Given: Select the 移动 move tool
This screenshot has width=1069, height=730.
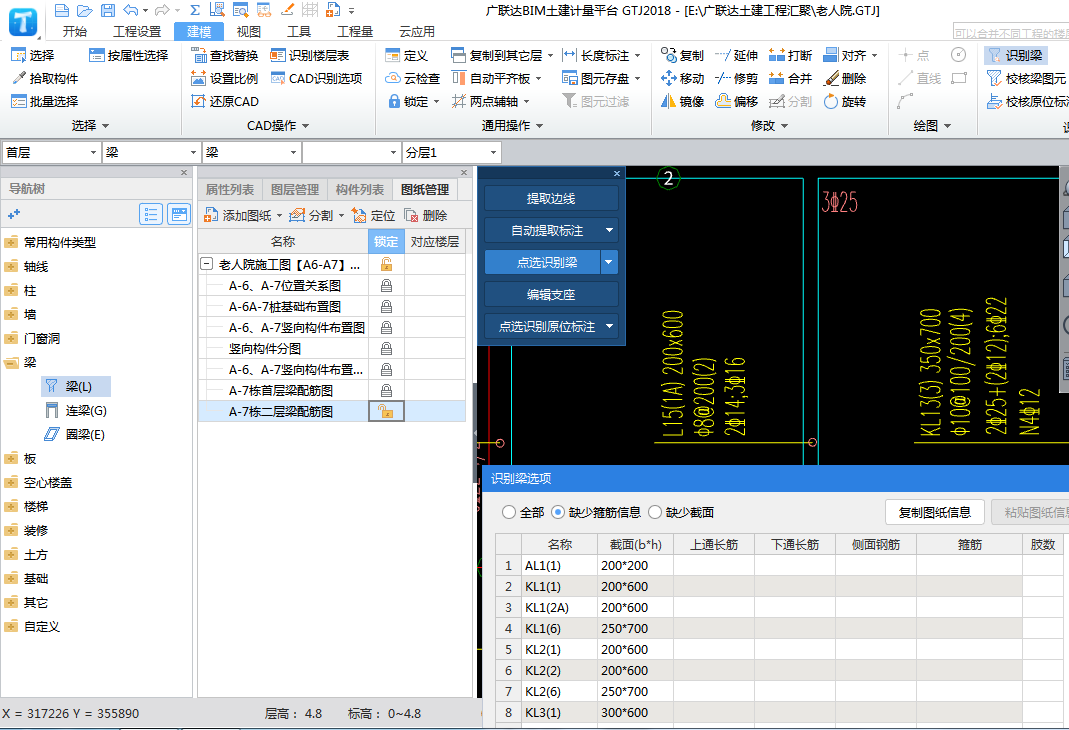Looking at the screenshot, I should pyautogui.click(x=682, y=78).
